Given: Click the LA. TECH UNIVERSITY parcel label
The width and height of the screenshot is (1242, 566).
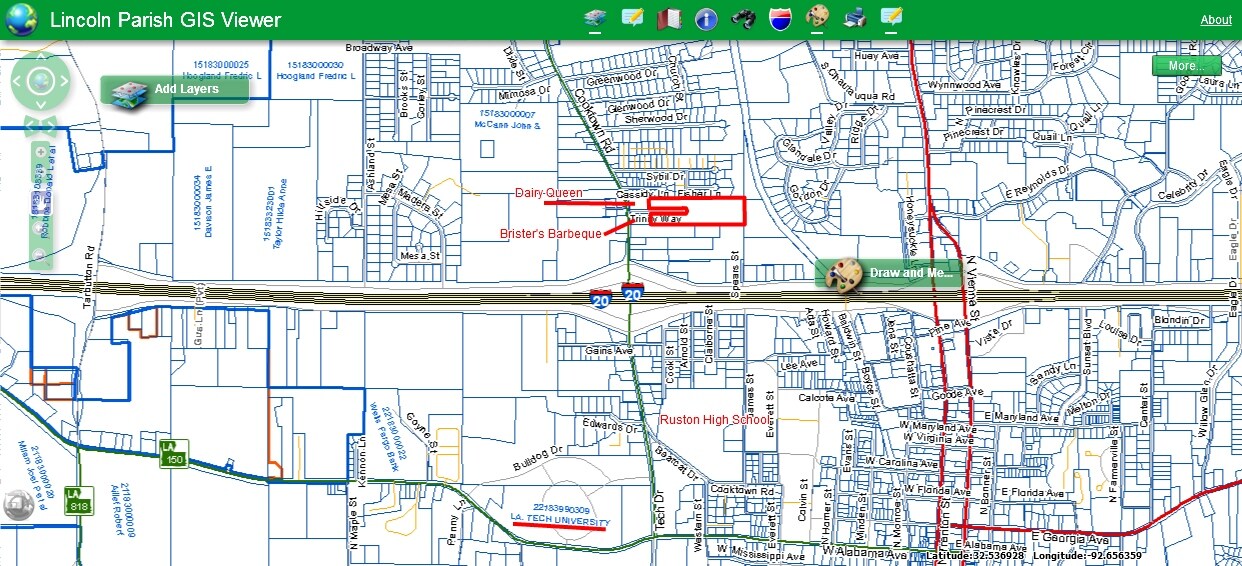Looking at the screenshot, I should click(x=559, y=519).
